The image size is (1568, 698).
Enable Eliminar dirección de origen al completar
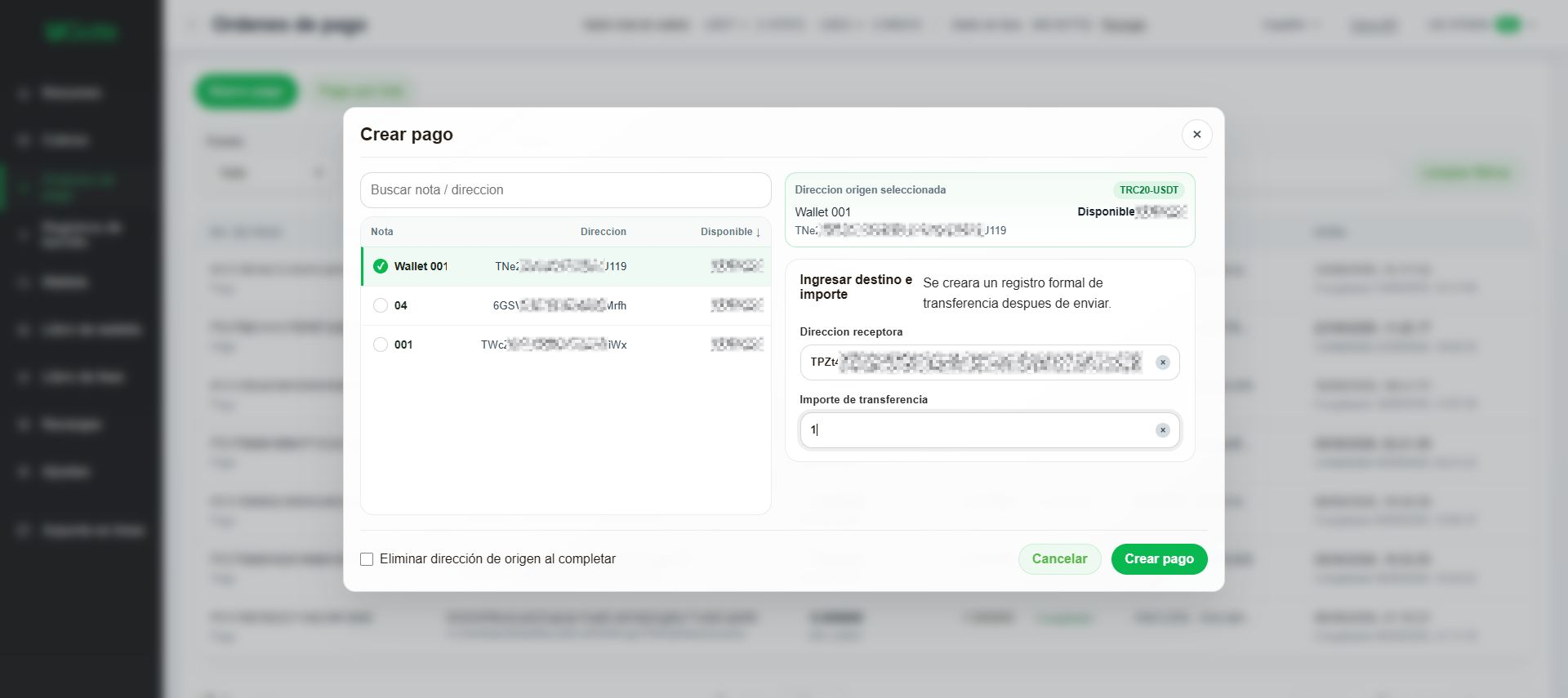point(367,559)
